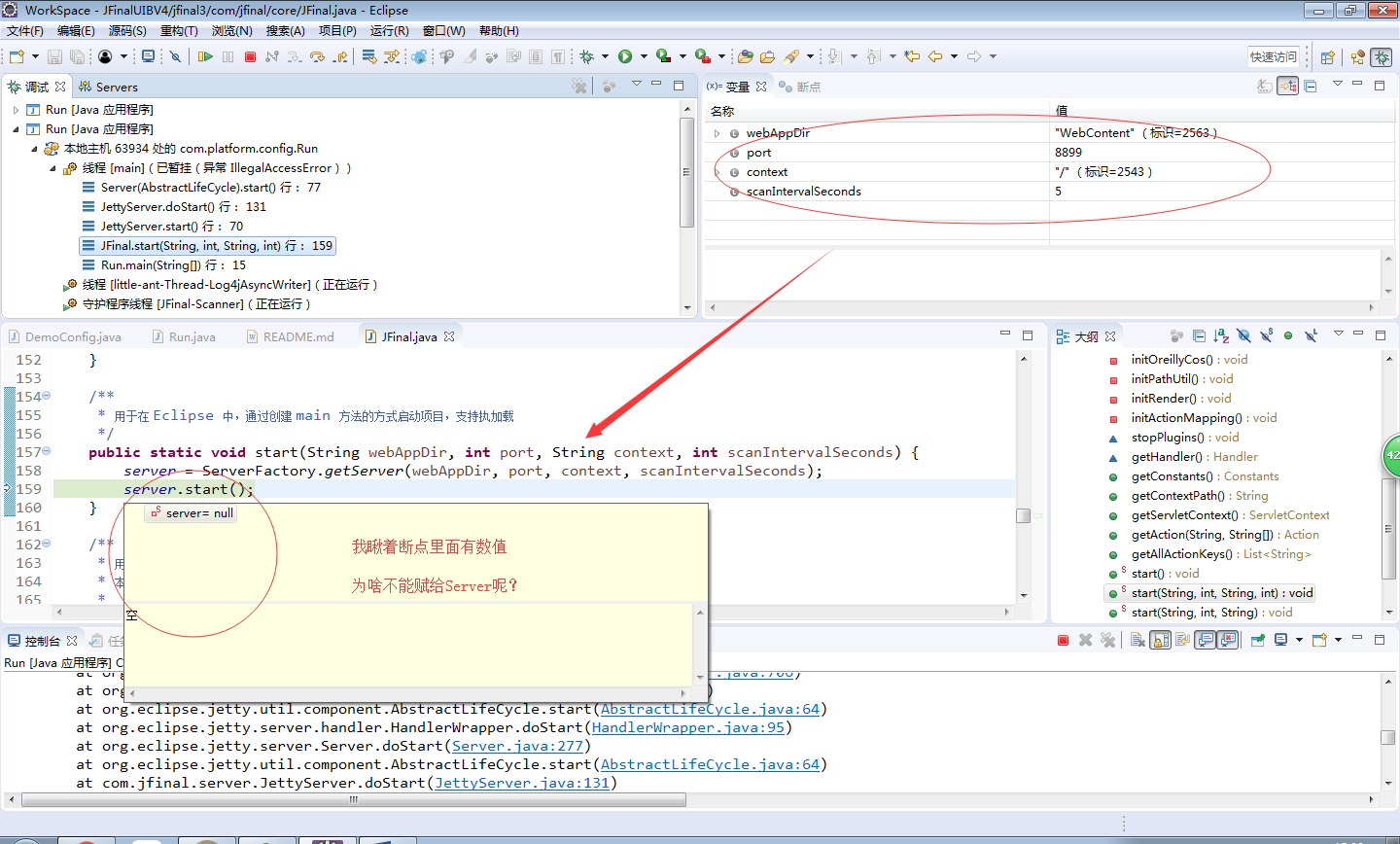Screen dimensions: 1400x844
Task: Open the Variables panel view menu
Action: tap(1338, 84)
